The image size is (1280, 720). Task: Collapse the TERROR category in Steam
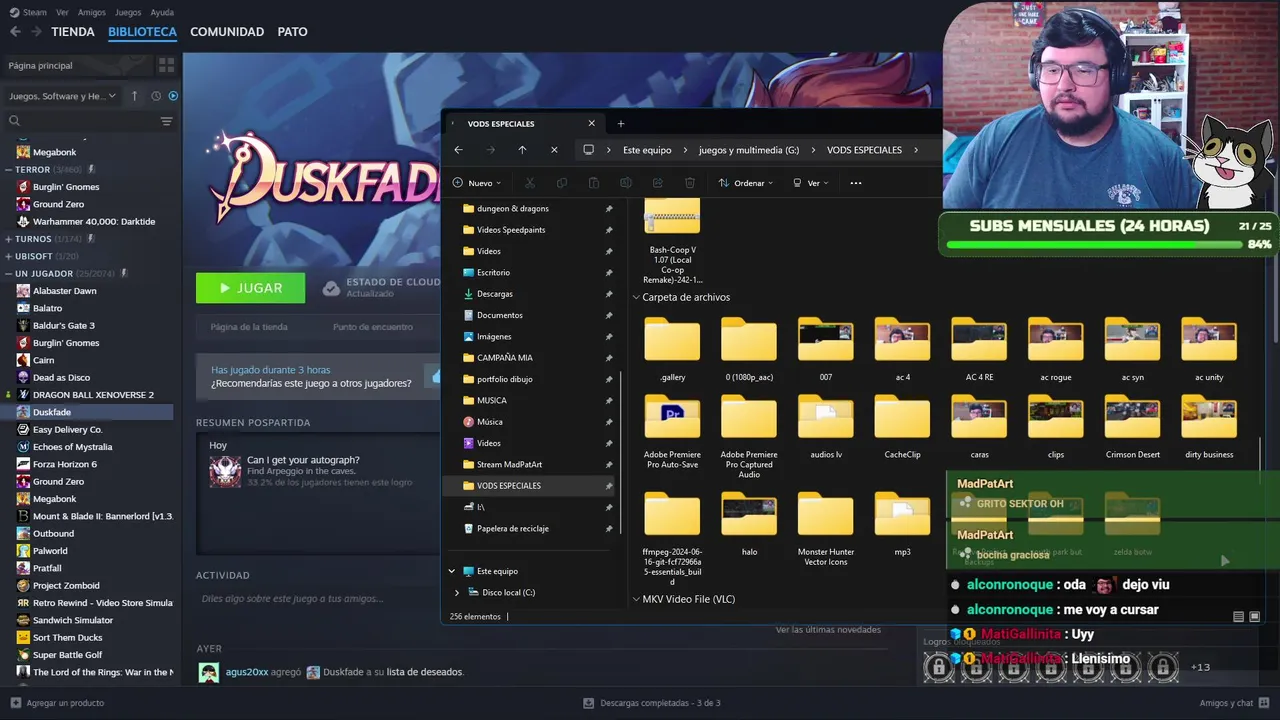point(8,170)
